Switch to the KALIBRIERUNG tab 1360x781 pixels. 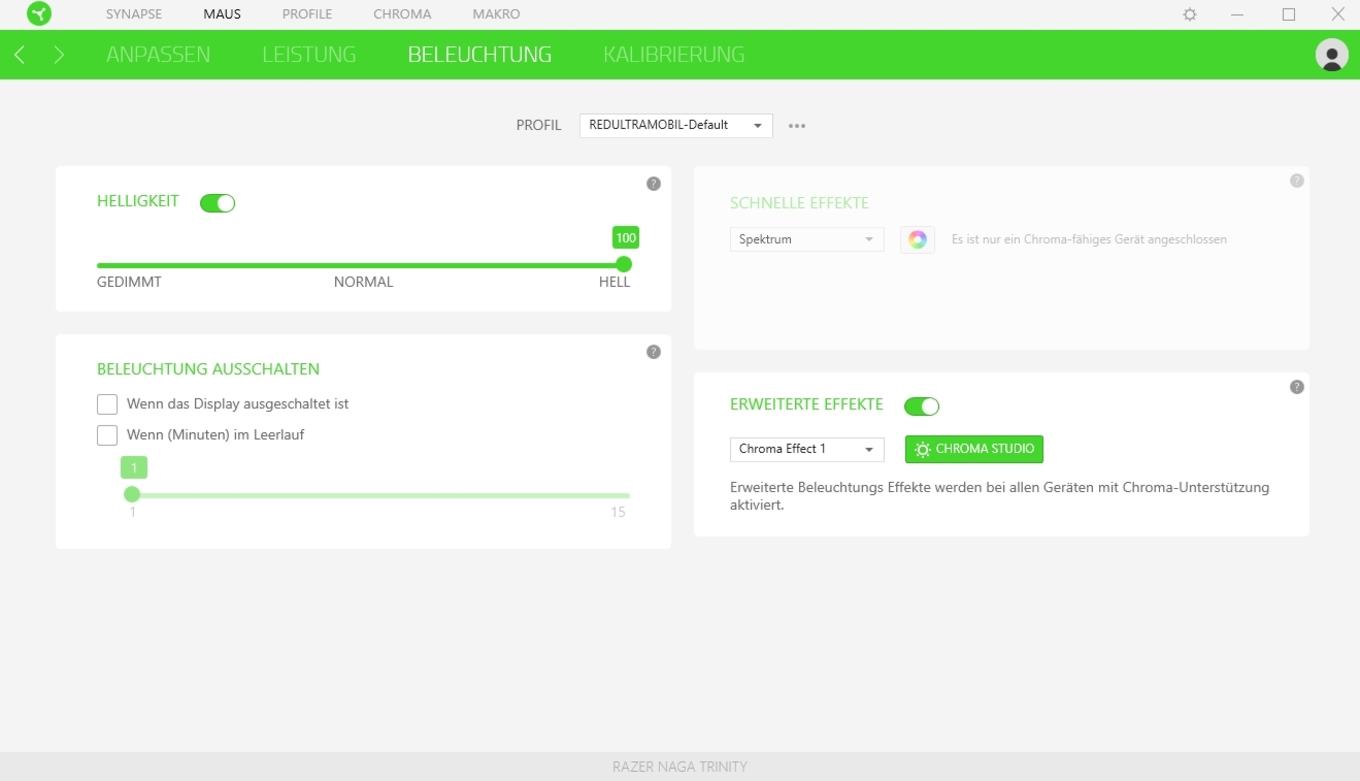[x=674, y=55]
